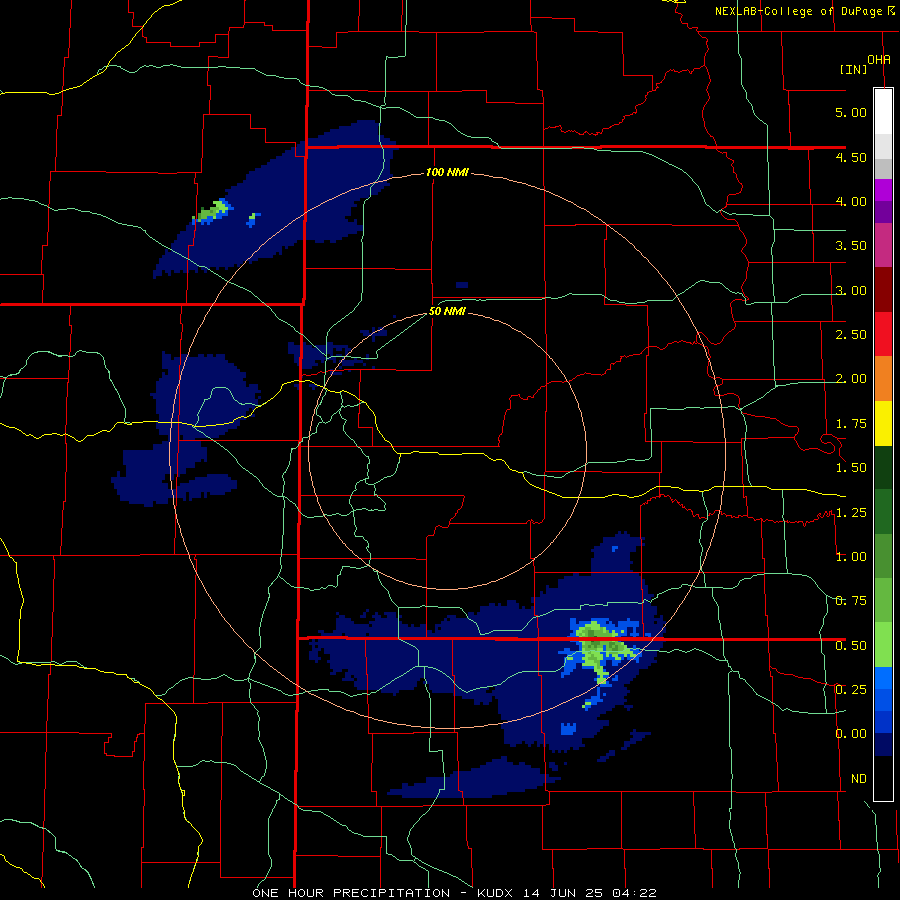Viewport: 900px width, 900px height.
Task: Pick the bright red swatch beside 2.50
Action: pos(883,334)
